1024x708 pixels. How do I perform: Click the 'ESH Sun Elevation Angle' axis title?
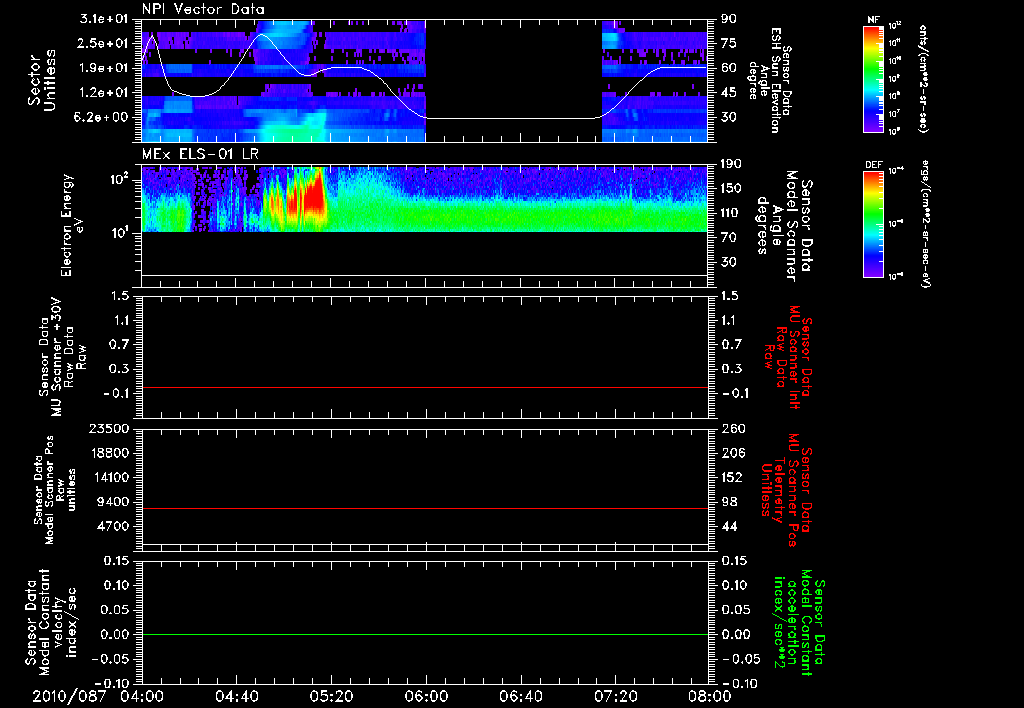click(770, 80)
